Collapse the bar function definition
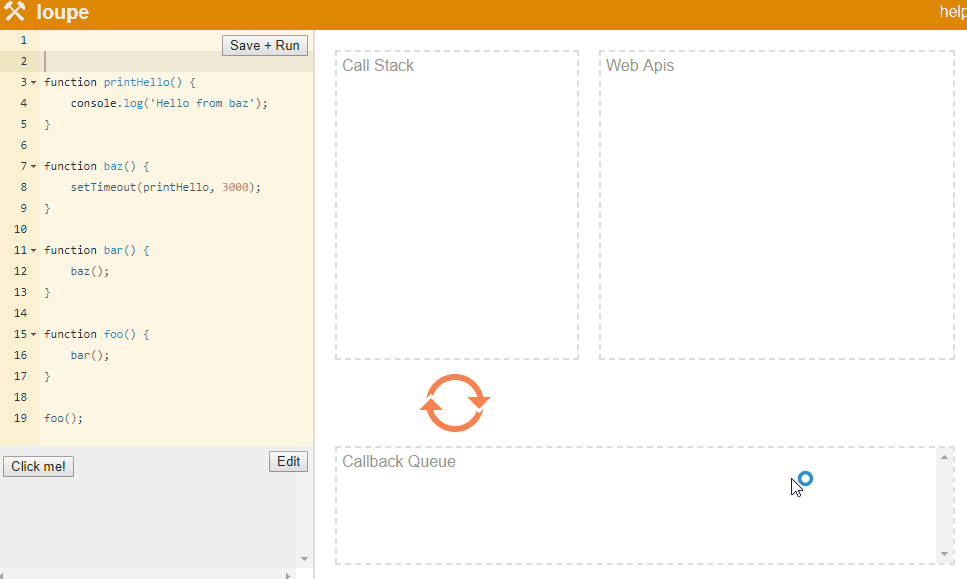967x579 pixels. [32, 250]
